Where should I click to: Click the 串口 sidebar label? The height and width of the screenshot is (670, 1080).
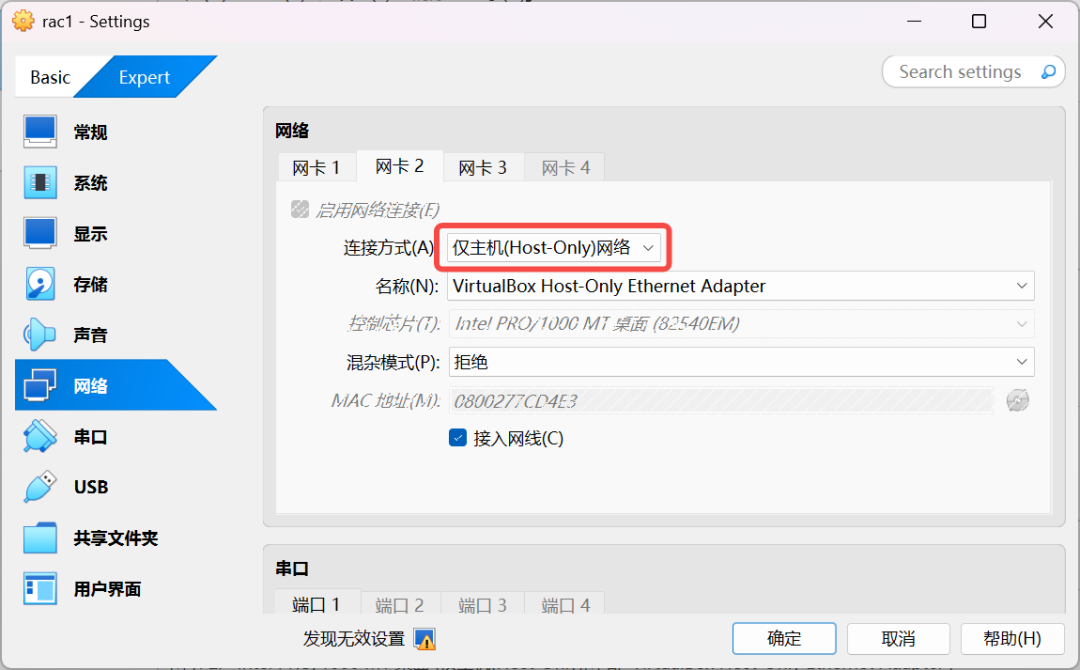[x=90, y=437]
